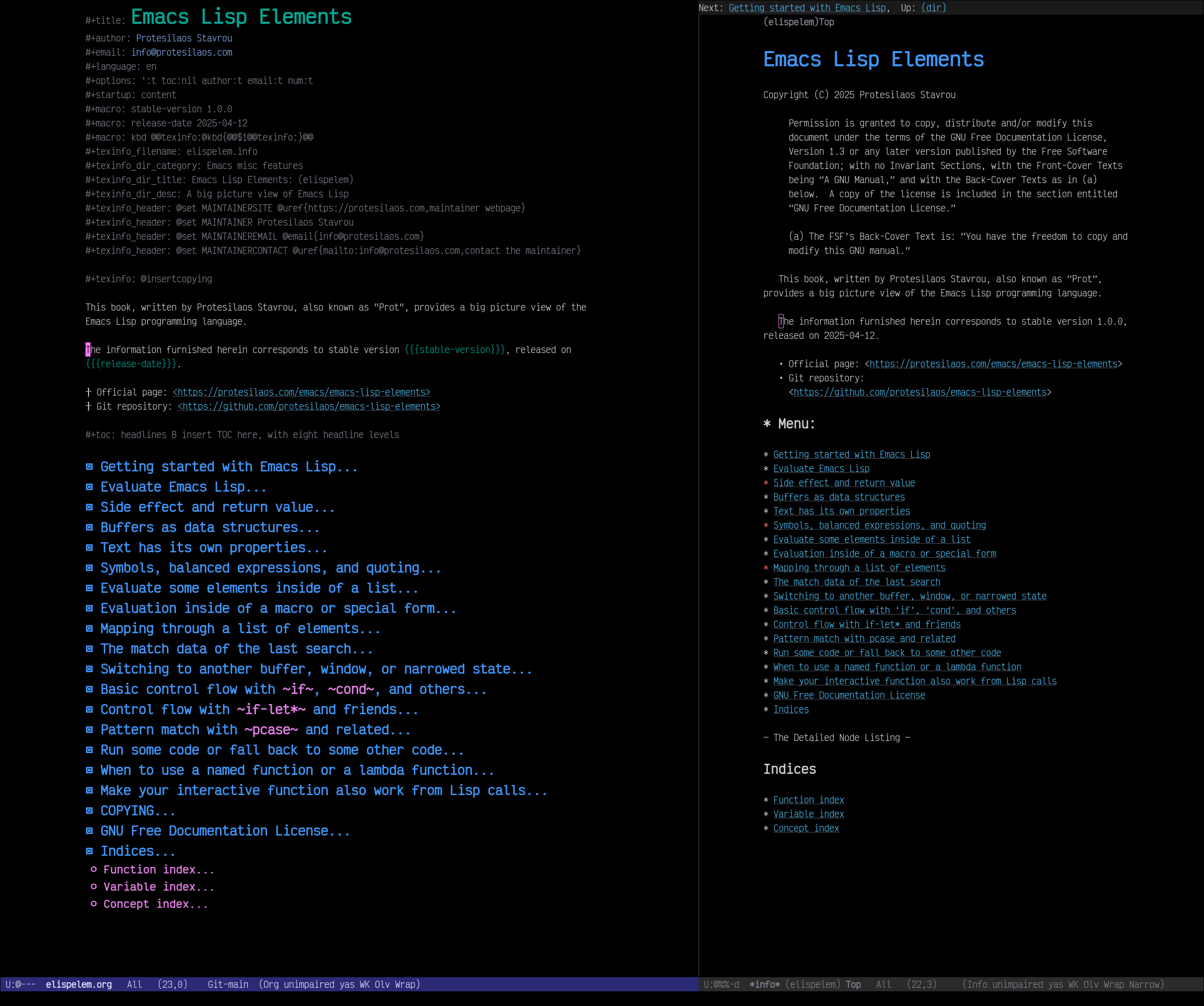
Task: Follow Function index link under Indices in Info
Action: 808,800
